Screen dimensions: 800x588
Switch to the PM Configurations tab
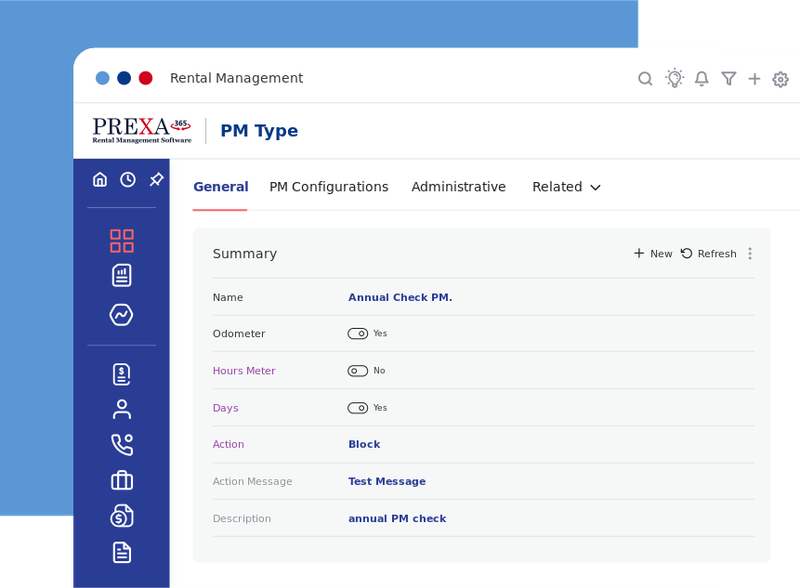[x=328, y=187]
